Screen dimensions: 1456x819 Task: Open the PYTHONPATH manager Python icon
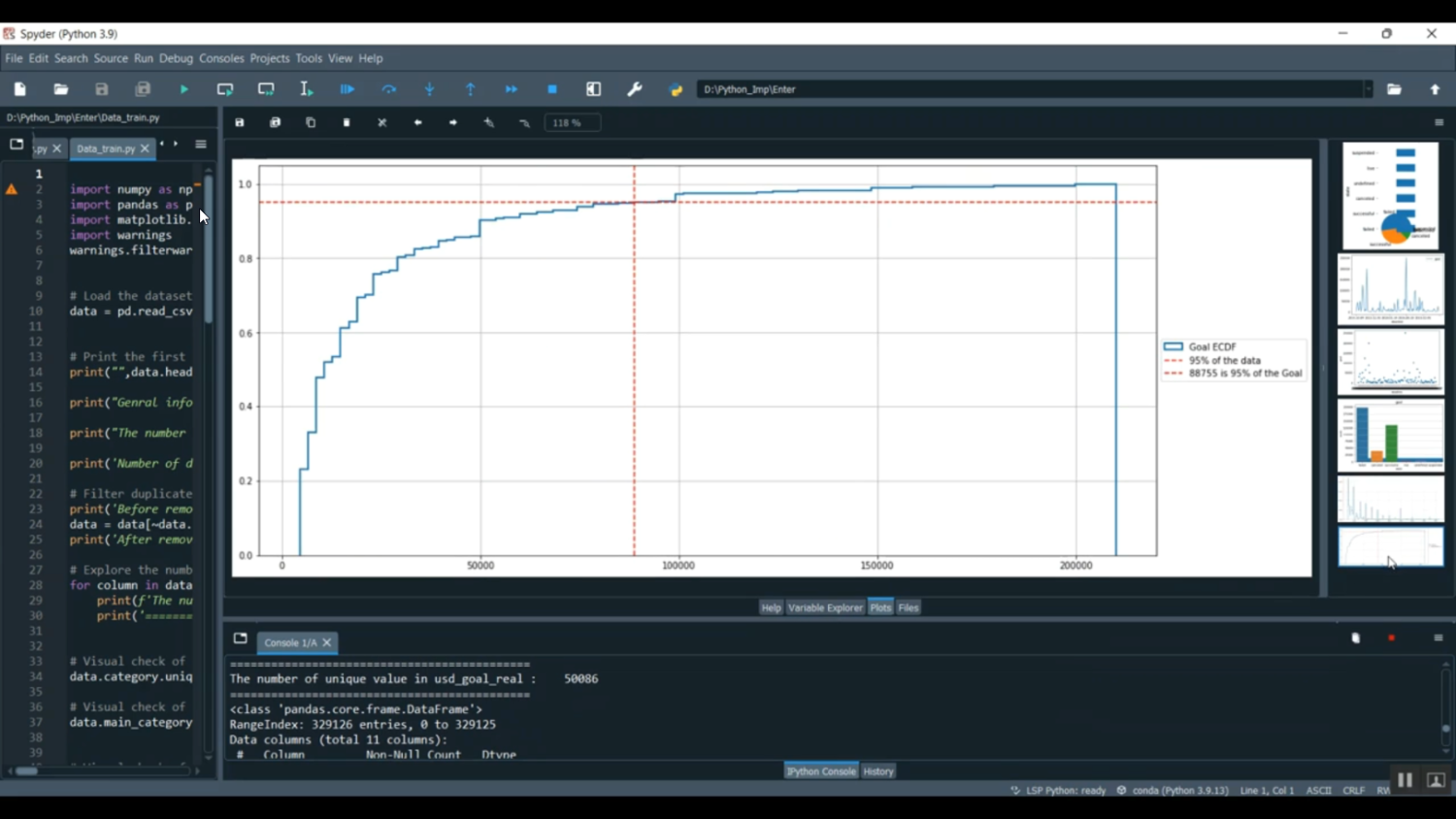click(677, 89)
